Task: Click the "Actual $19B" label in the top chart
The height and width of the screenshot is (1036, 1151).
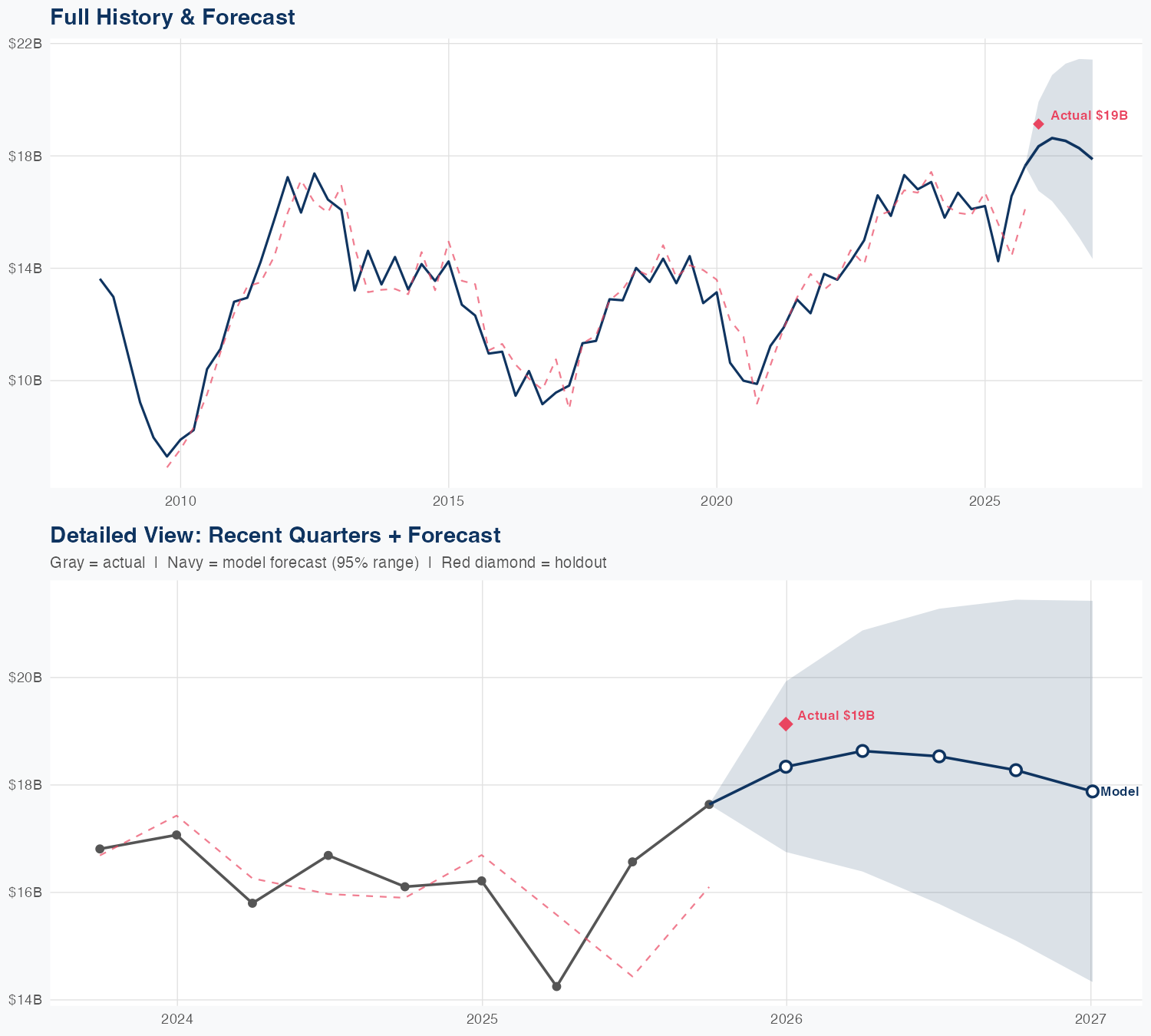Action: coord(1089,116)
